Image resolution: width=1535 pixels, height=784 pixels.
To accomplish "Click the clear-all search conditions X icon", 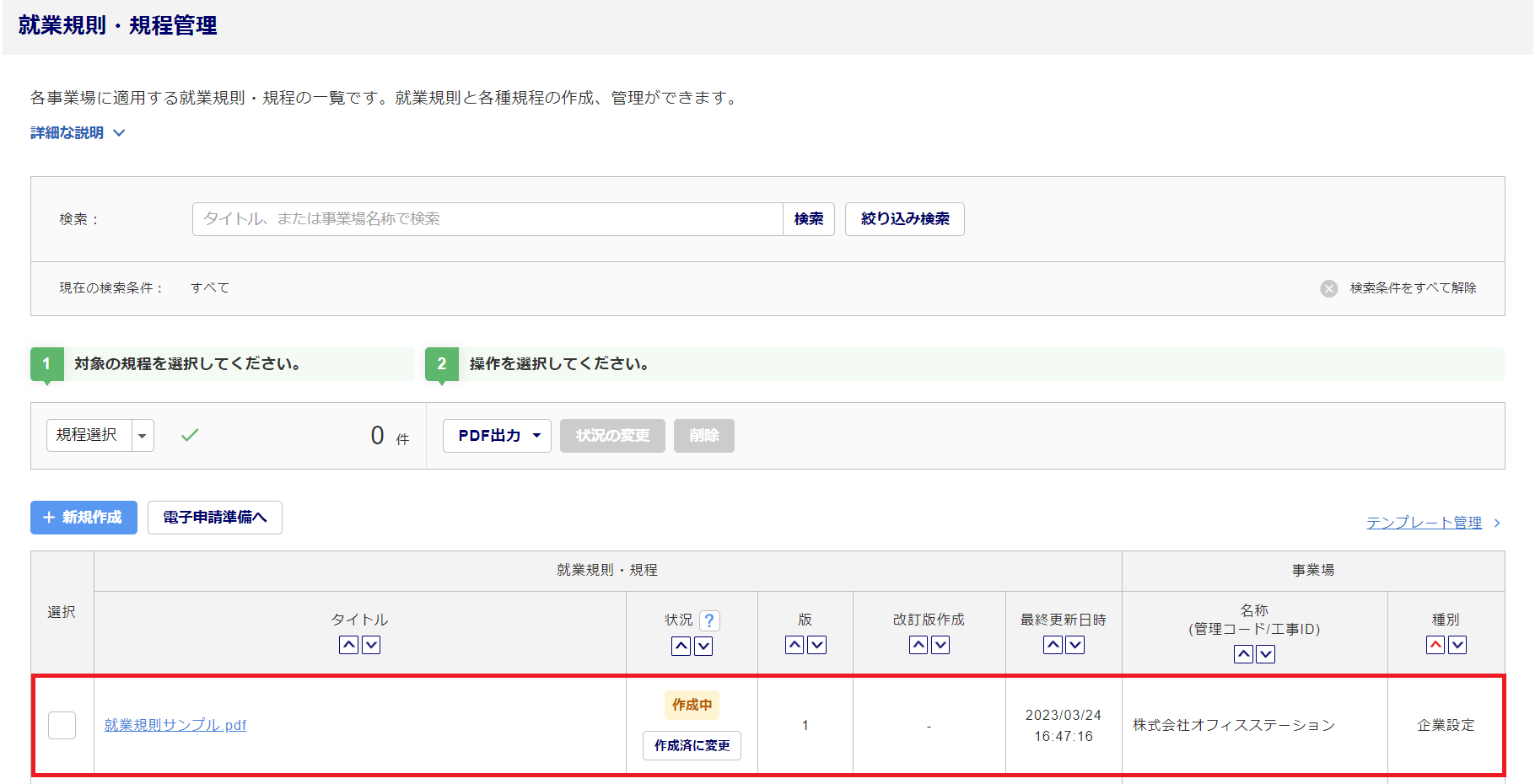I will coord(1329,288).
